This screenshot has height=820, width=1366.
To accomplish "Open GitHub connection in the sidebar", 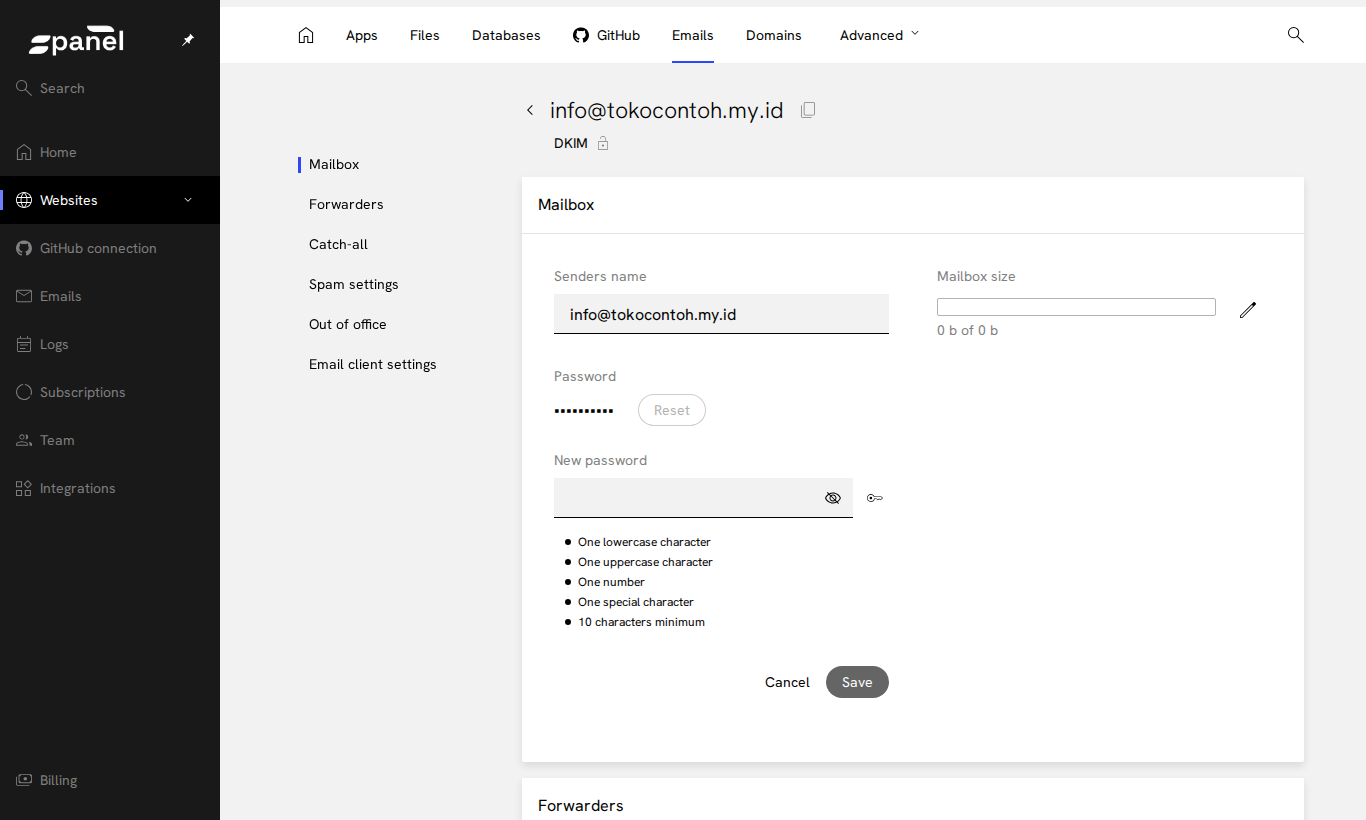I will [x=110, y=248].
